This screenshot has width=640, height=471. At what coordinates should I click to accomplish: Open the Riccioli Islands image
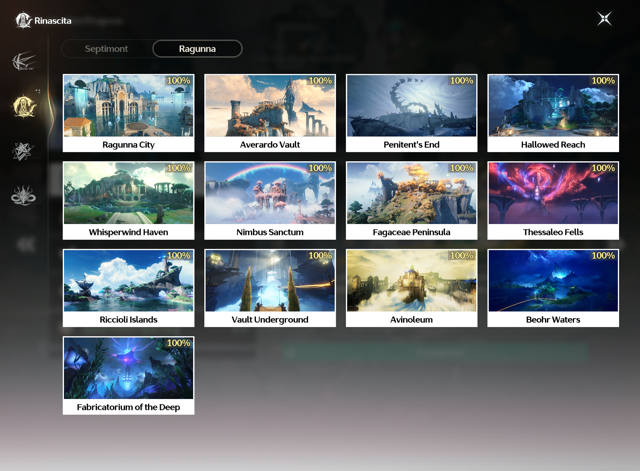(x=129, y=281)
